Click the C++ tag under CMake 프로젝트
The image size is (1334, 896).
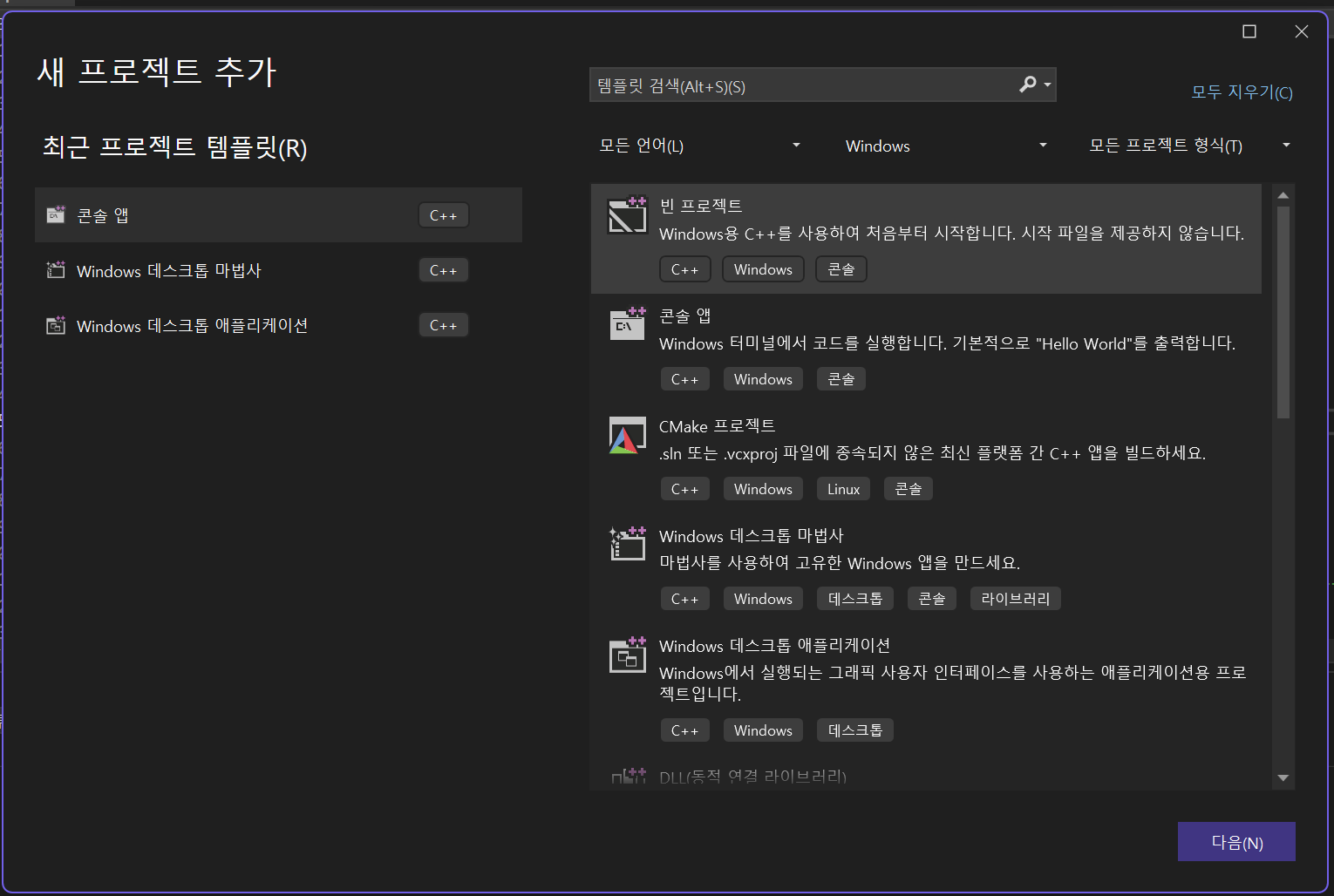684,489
